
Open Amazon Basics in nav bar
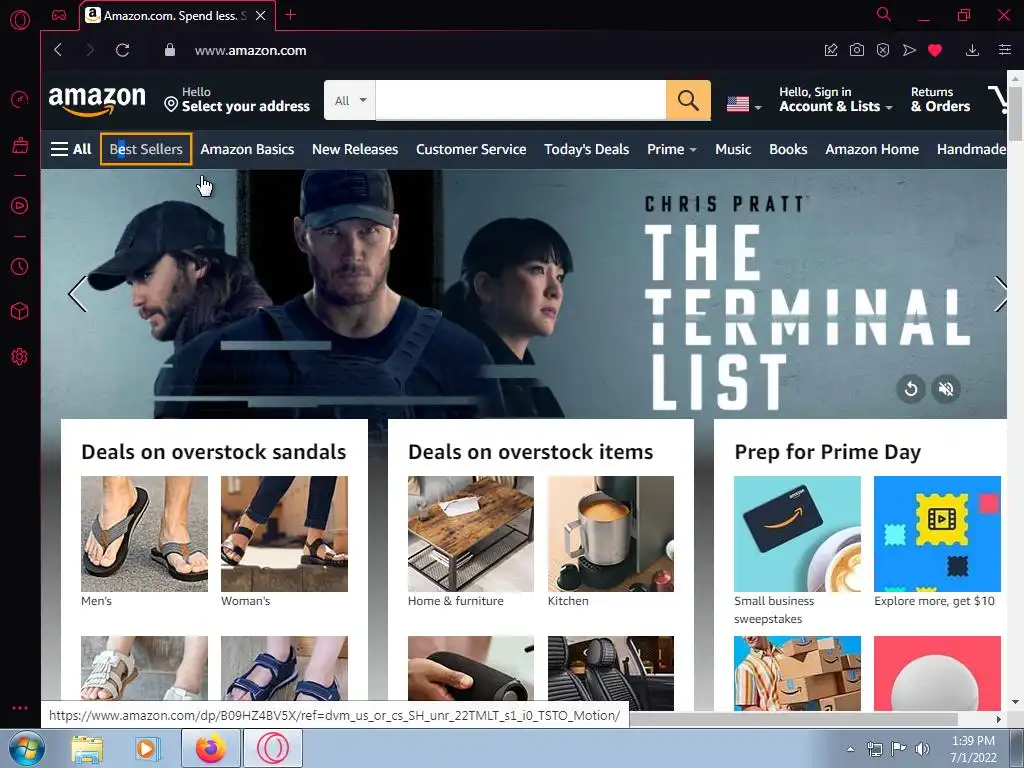tap(247, 150)
